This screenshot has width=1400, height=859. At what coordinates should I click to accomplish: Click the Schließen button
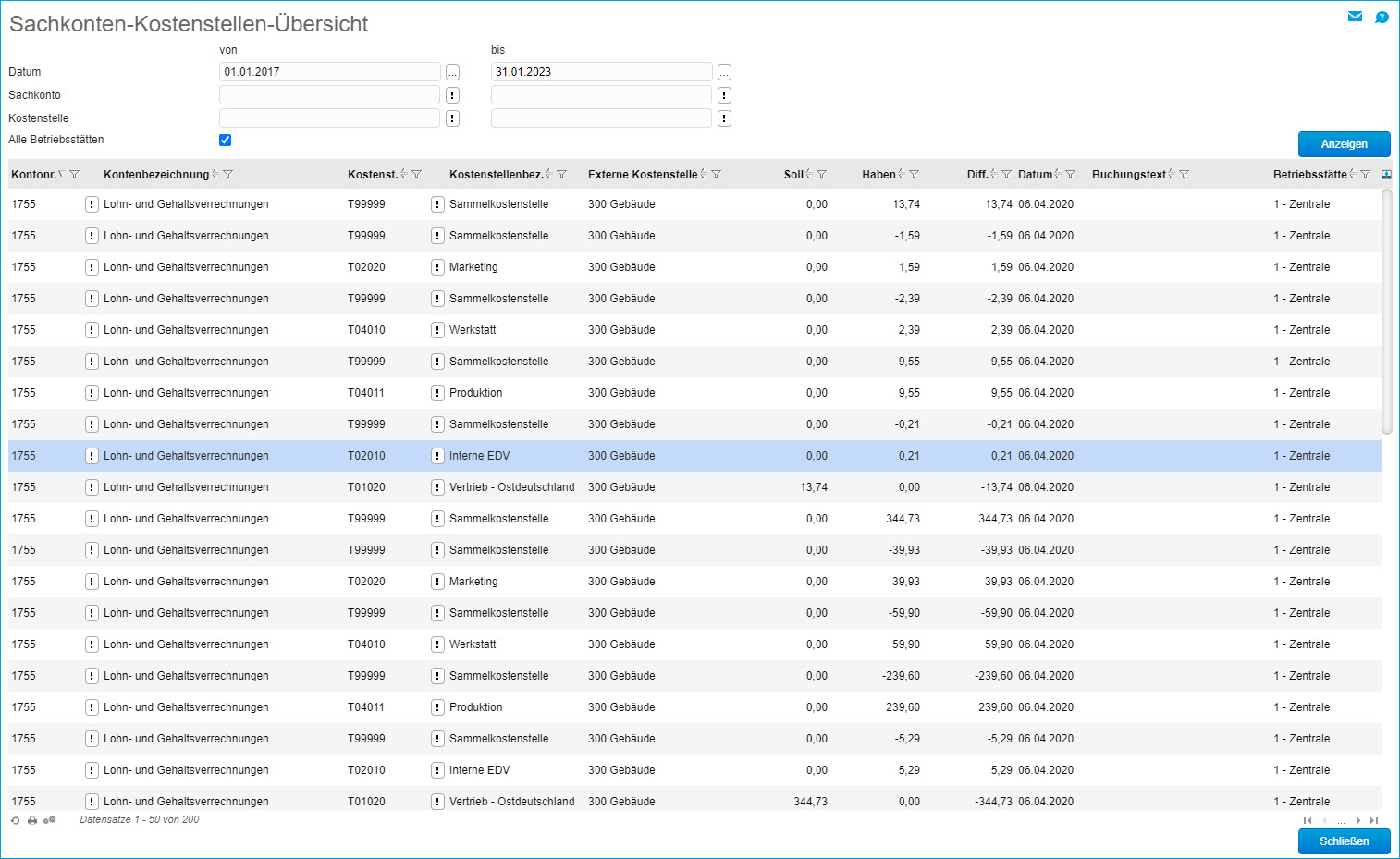[x=1344, y=841]
